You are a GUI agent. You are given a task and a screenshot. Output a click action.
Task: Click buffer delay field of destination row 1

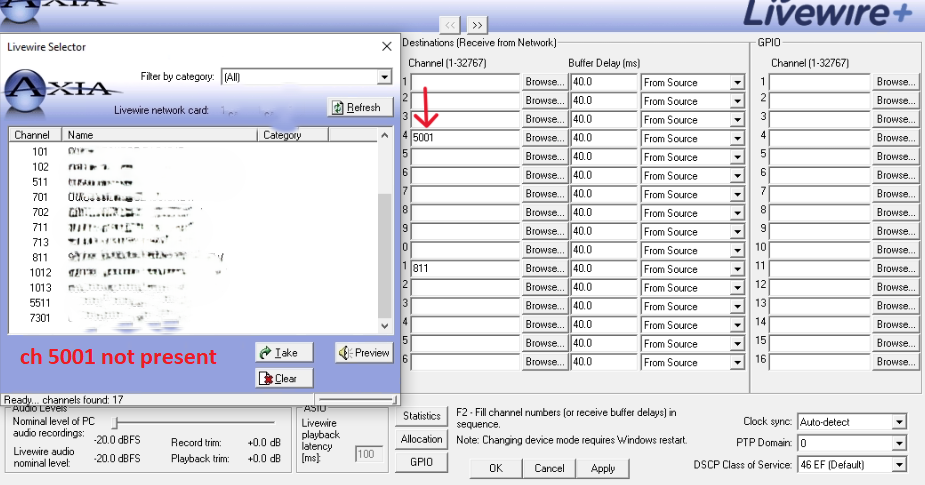coord(604,82)
